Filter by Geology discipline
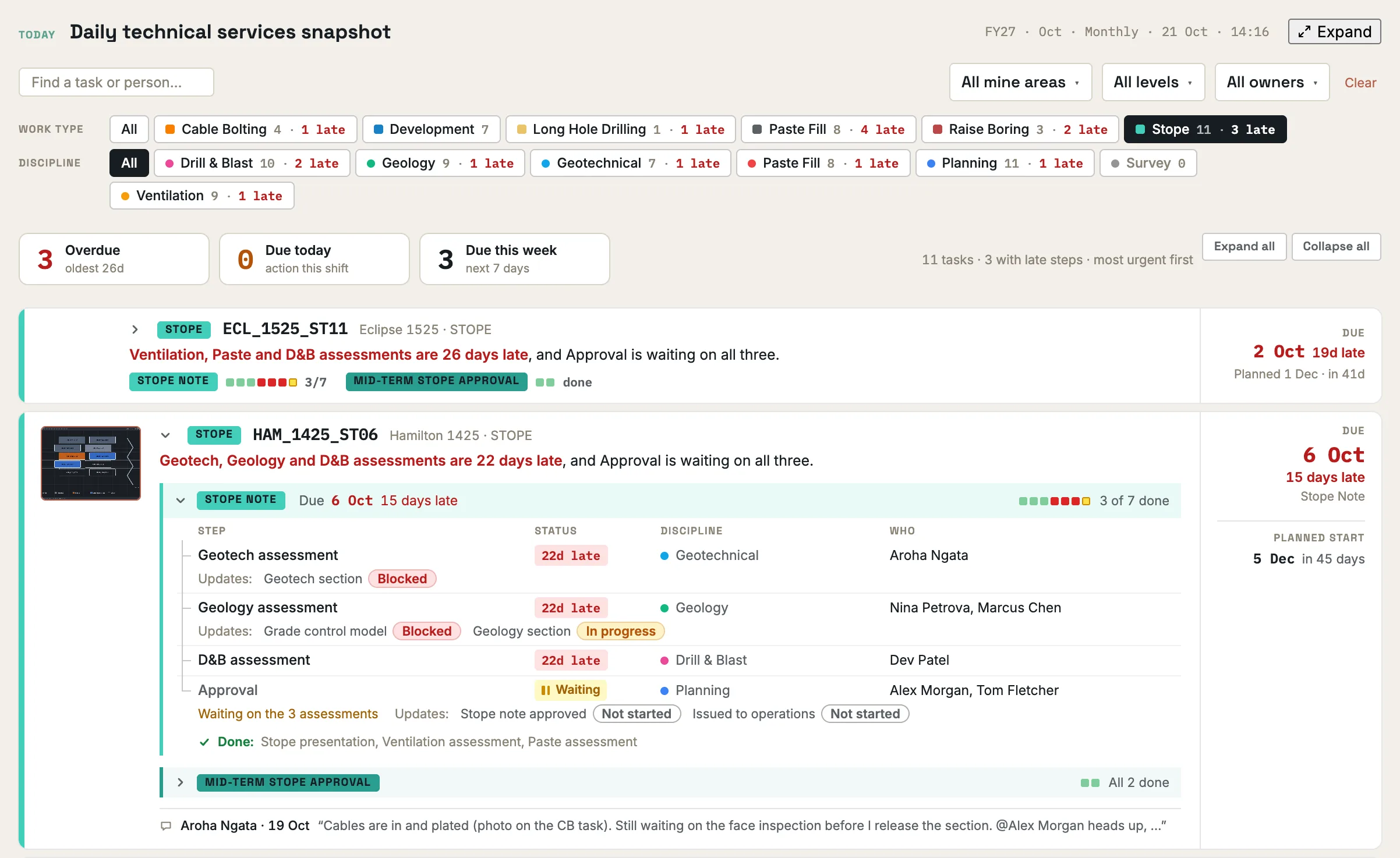Viewport: 1400px width, 858px height. (x=440, y=163)
